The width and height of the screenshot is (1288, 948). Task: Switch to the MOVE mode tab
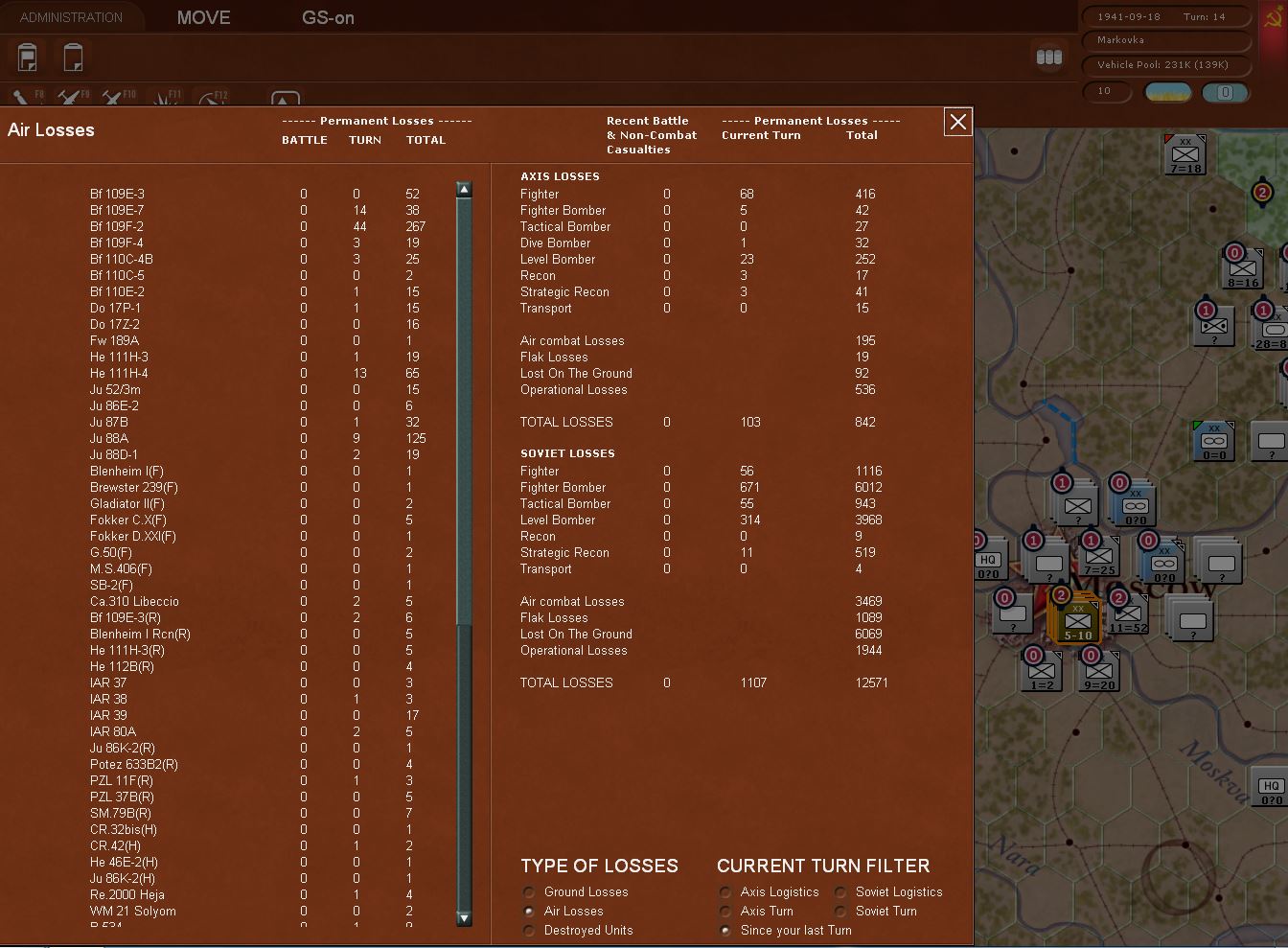pyautogui.click(x=203, y=17)
